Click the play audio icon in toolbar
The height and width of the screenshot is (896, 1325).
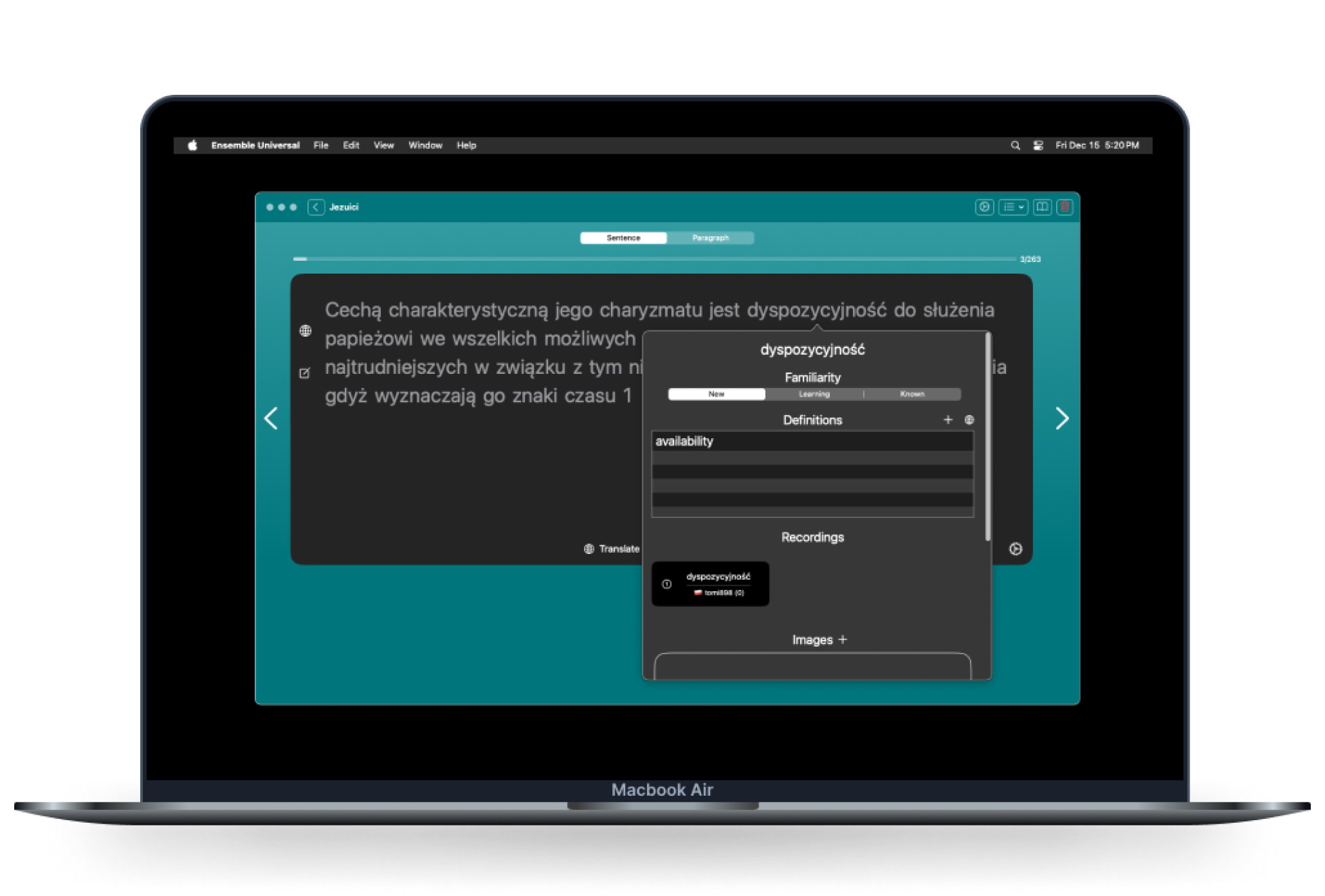click(984, 207)
